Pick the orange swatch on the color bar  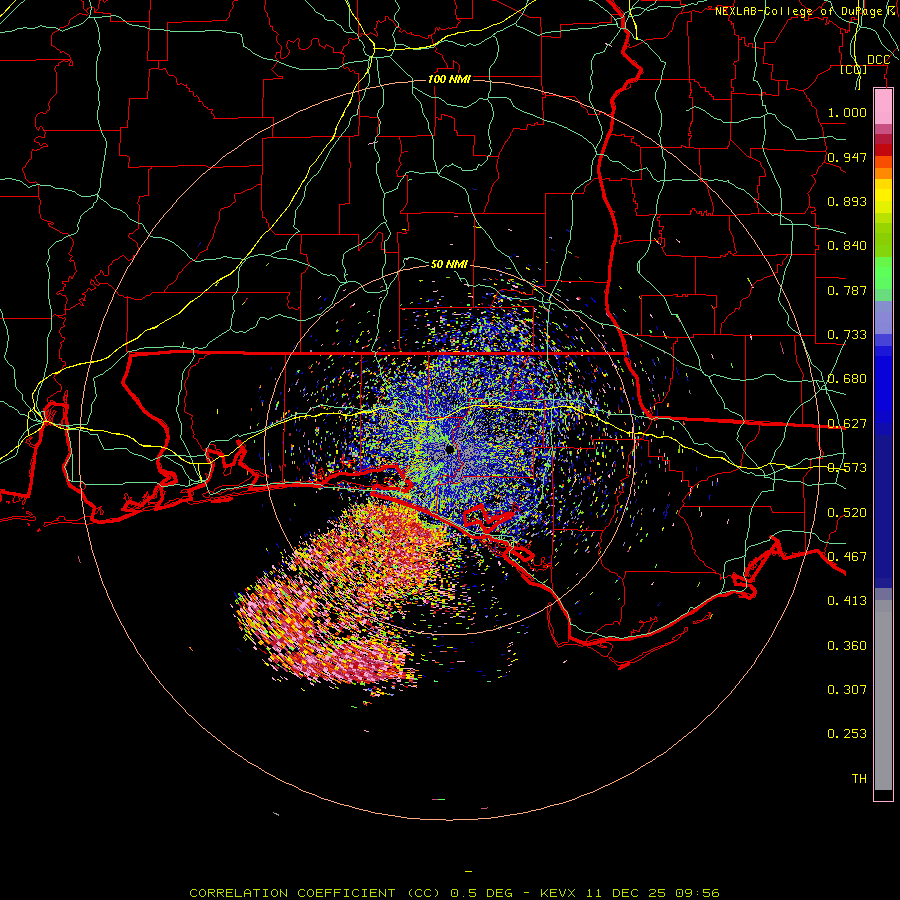pyautogui.click(x=883, y=173)
